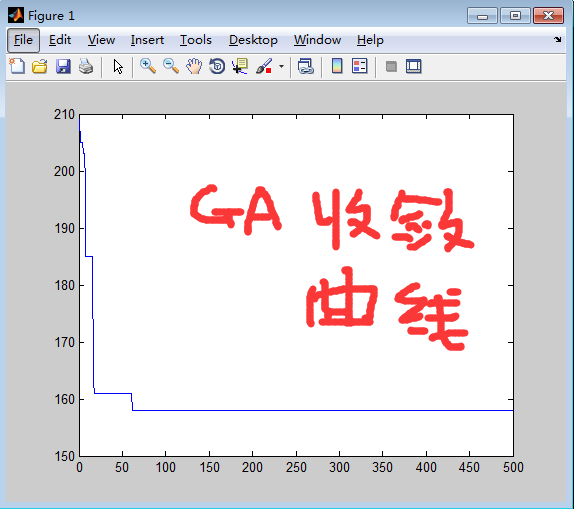Open the Desktop menu

253,40
